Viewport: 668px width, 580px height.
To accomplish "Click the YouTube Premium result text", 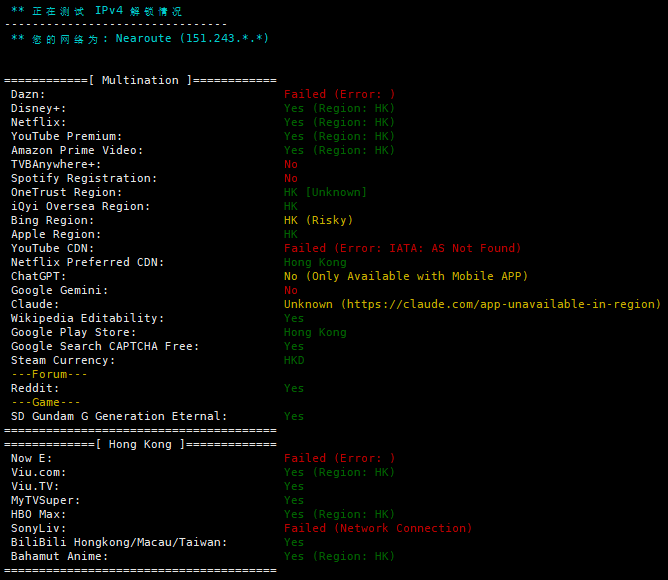I will [339, 136].
